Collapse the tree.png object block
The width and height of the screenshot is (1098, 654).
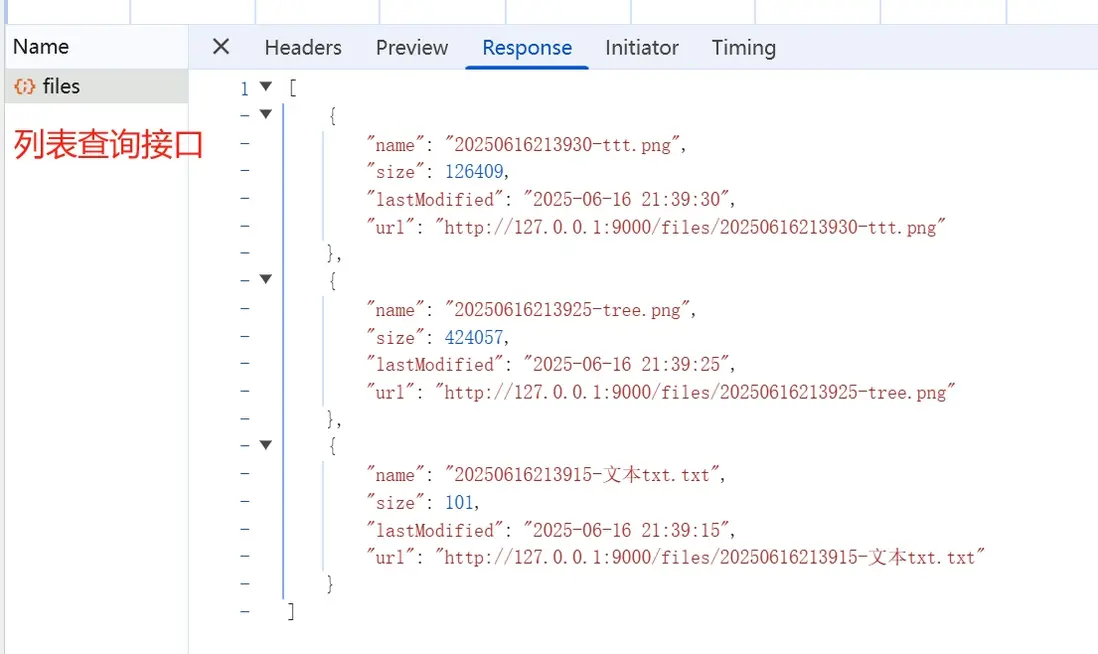click(265, 279)
